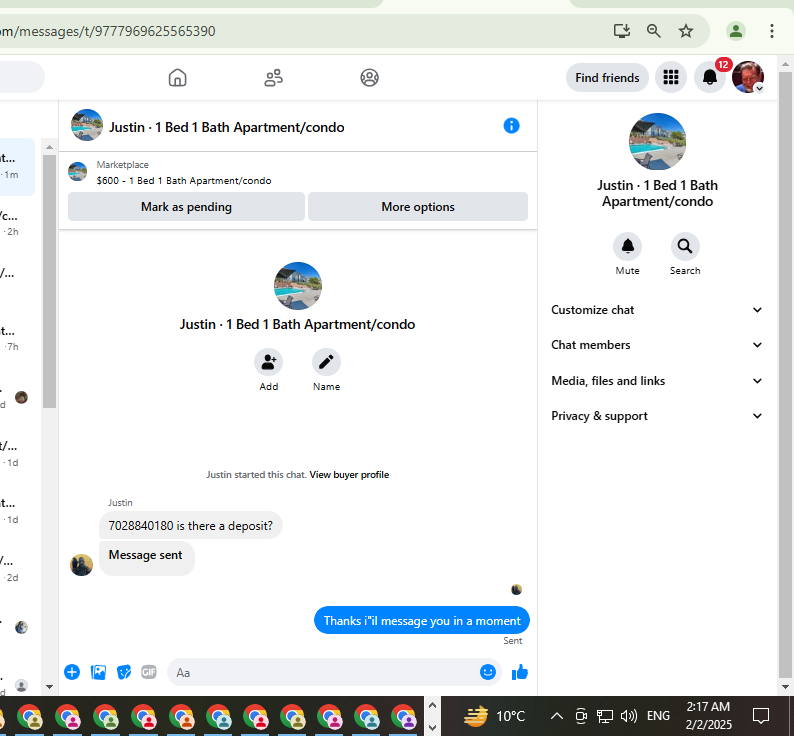Image resolution: width=794 pixels, height=736 pixels.
Task: Edit chat name using pencil icon
Action: tap(326, 362)
